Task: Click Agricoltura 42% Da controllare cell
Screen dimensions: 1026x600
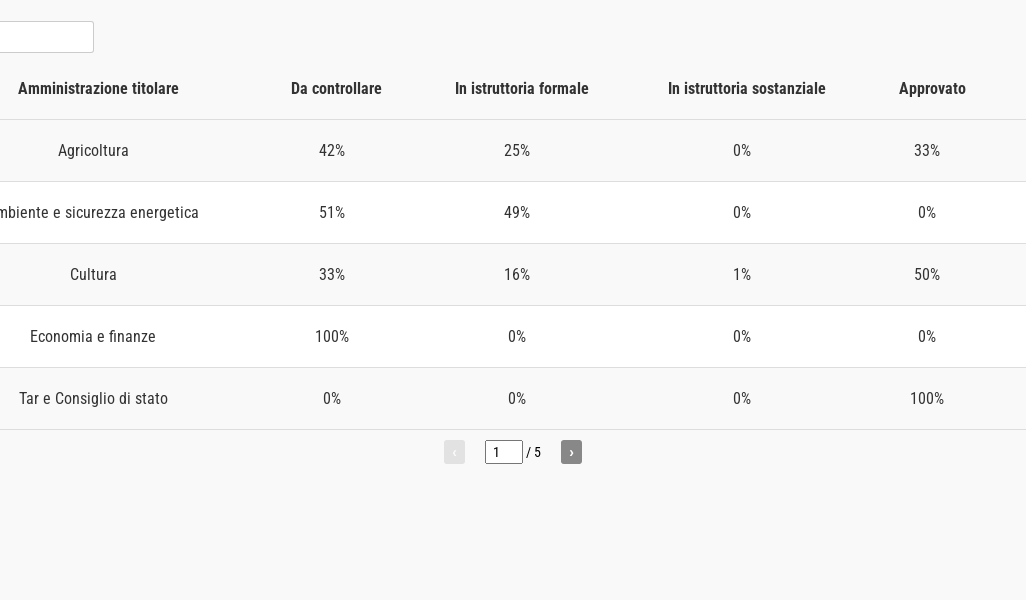Action: pyautogui.click(x=332, y=151)
